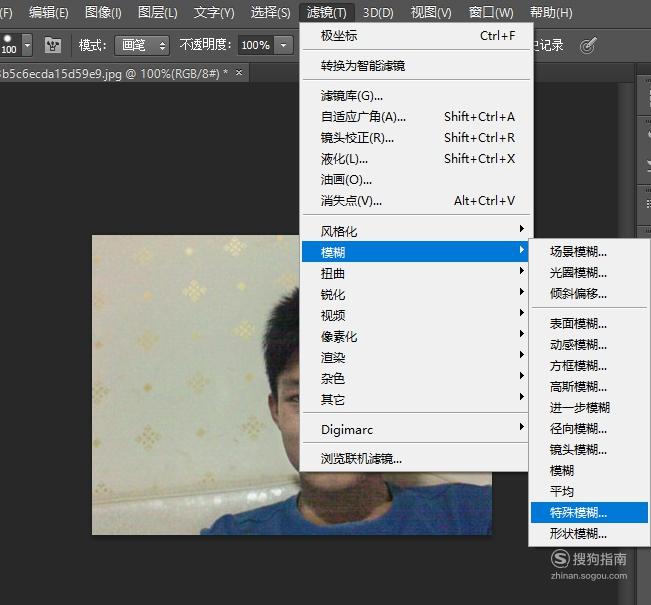651x605 pixels.
Task: Click the 不透明度 100% value field
Action: (x=256, y=45)
